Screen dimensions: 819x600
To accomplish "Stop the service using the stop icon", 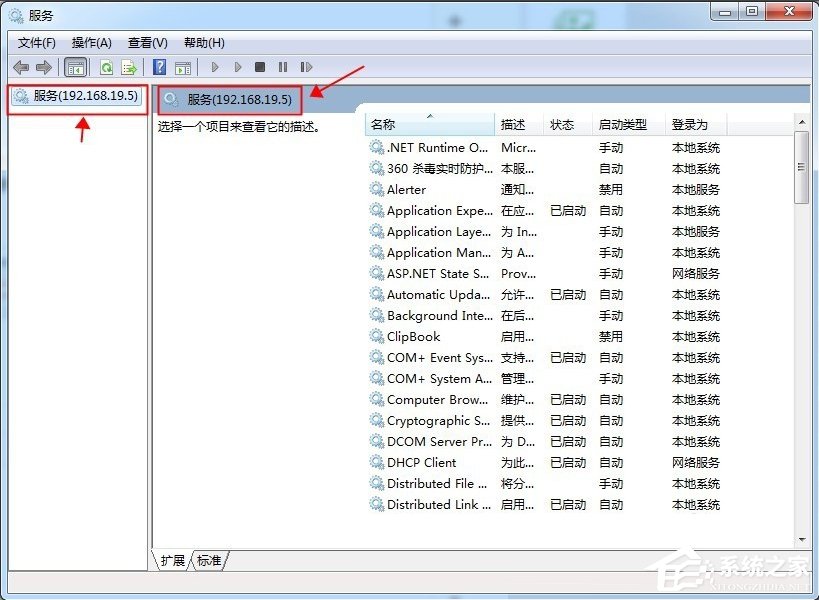I will coord(259,67).
